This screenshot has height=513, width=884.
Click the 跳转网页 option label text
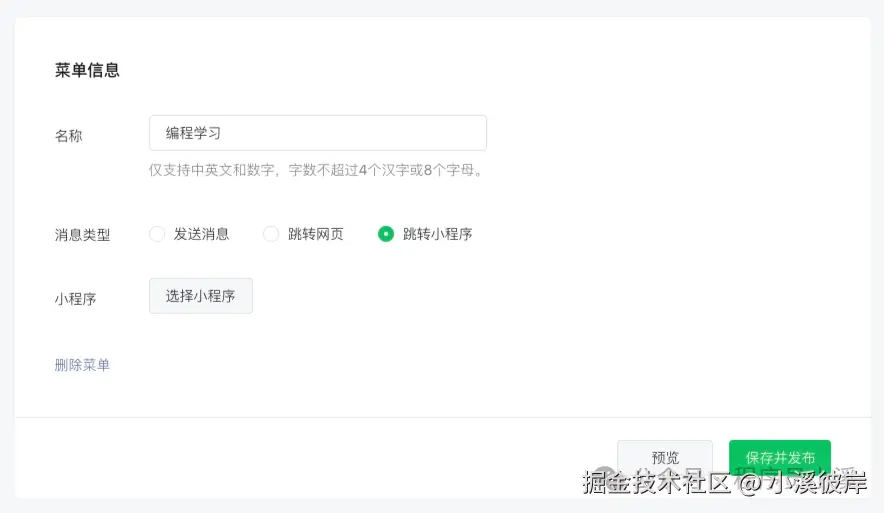tap(316, 234)
